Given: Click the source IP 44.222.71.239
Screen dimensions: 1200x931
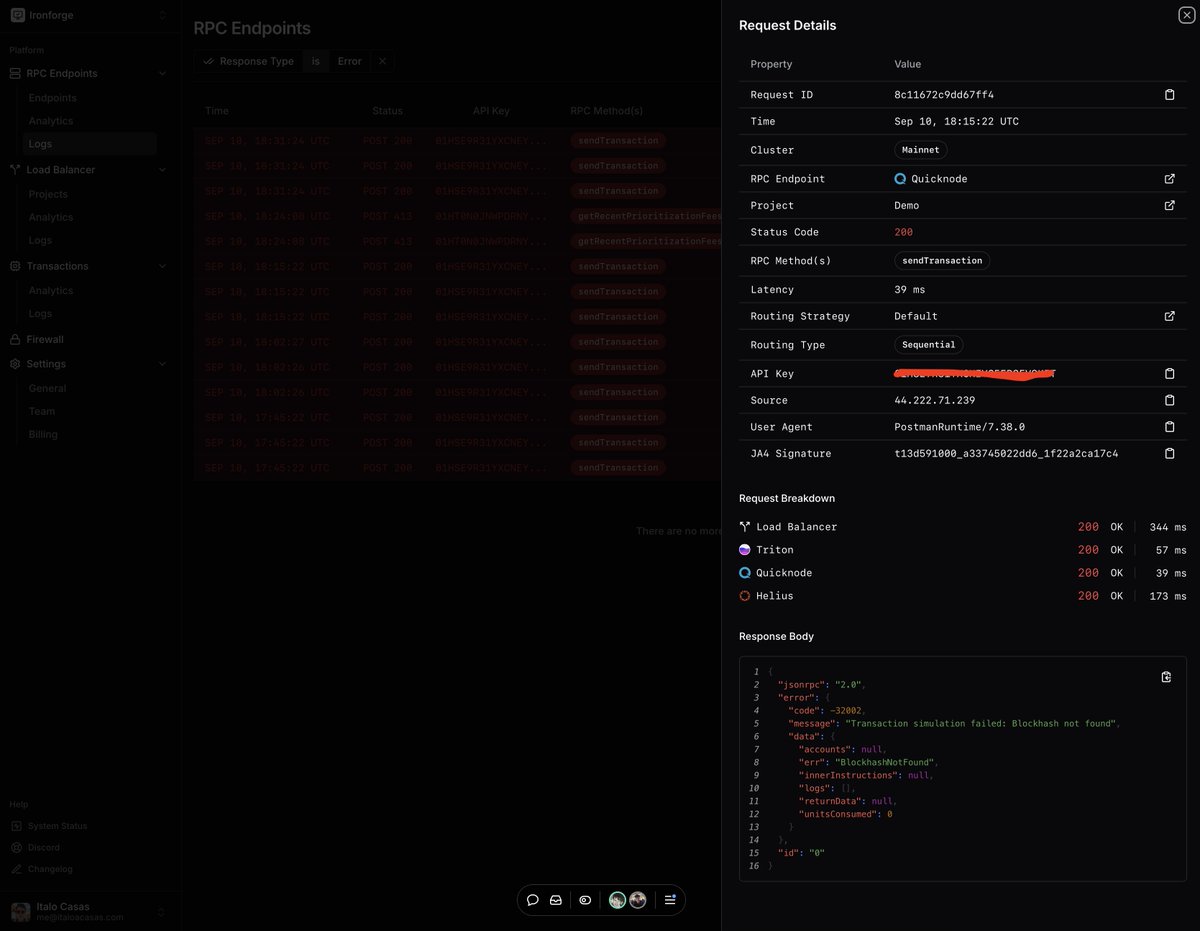Looking at the screenshot, I should pyautogui.click(x=934, y=400).
